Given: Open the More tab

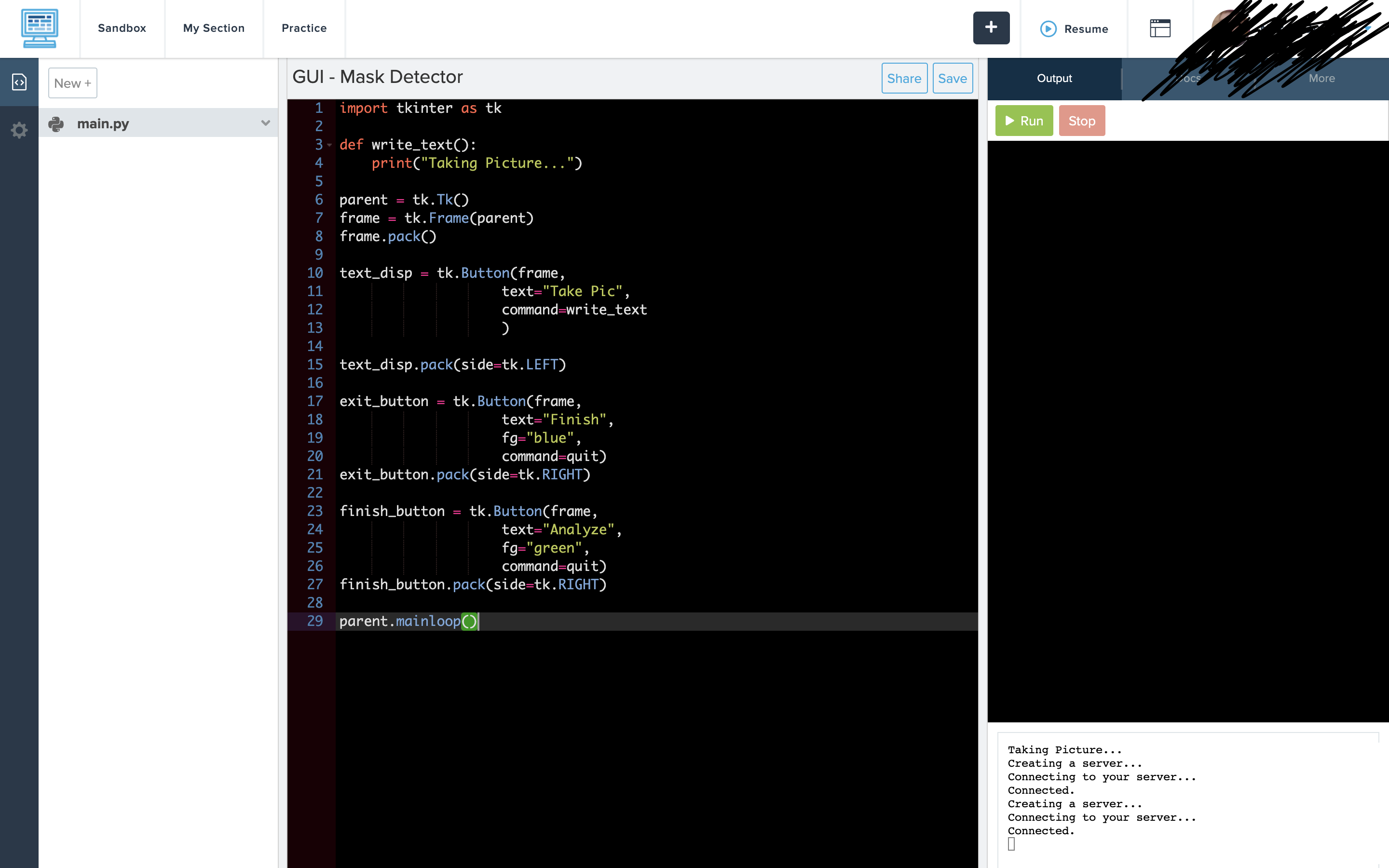Looking at the screenshot, I should point(1321,78).
